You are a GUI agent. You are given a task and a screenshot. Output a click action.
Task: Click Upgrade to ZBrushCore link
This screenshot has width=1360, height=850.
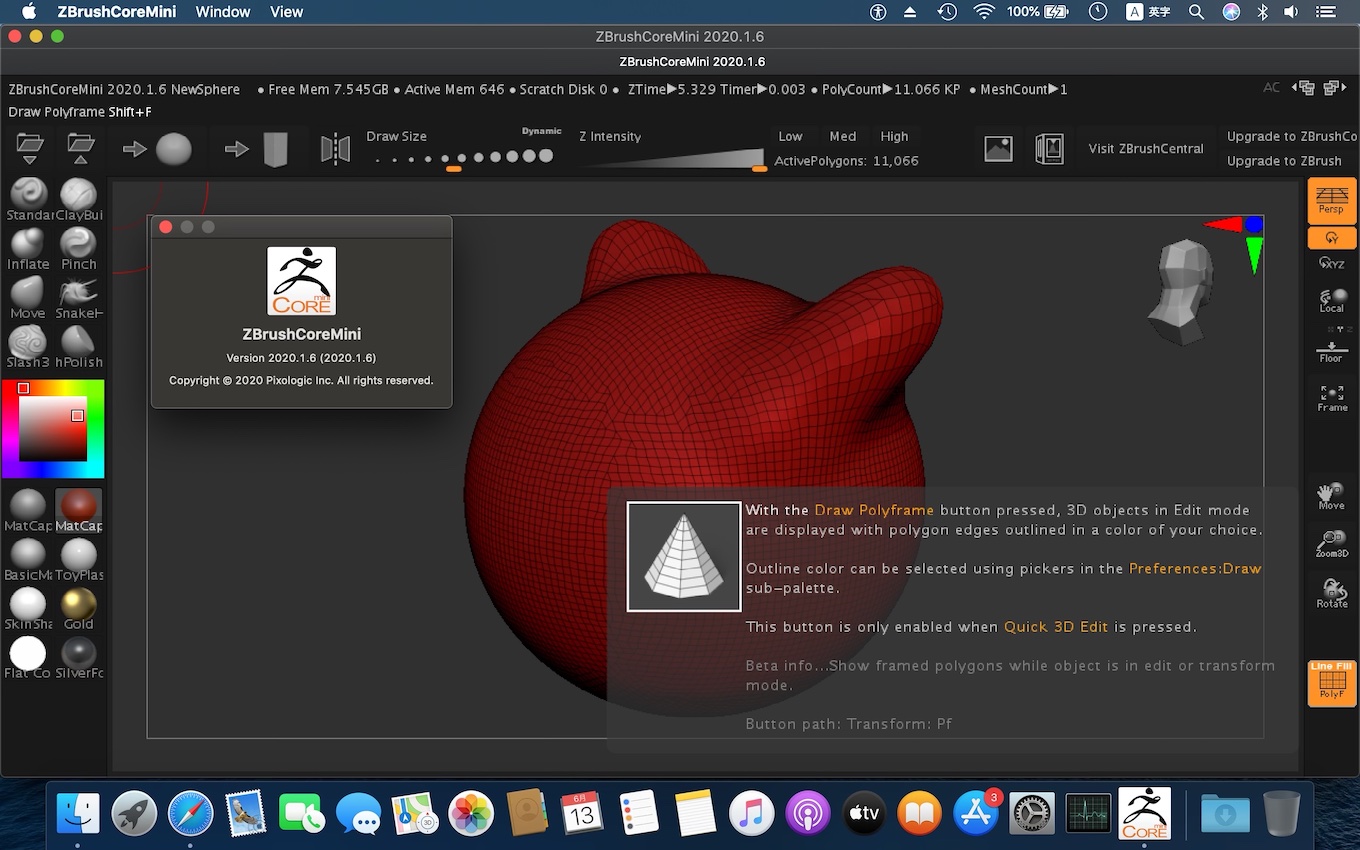point(1292,136)
